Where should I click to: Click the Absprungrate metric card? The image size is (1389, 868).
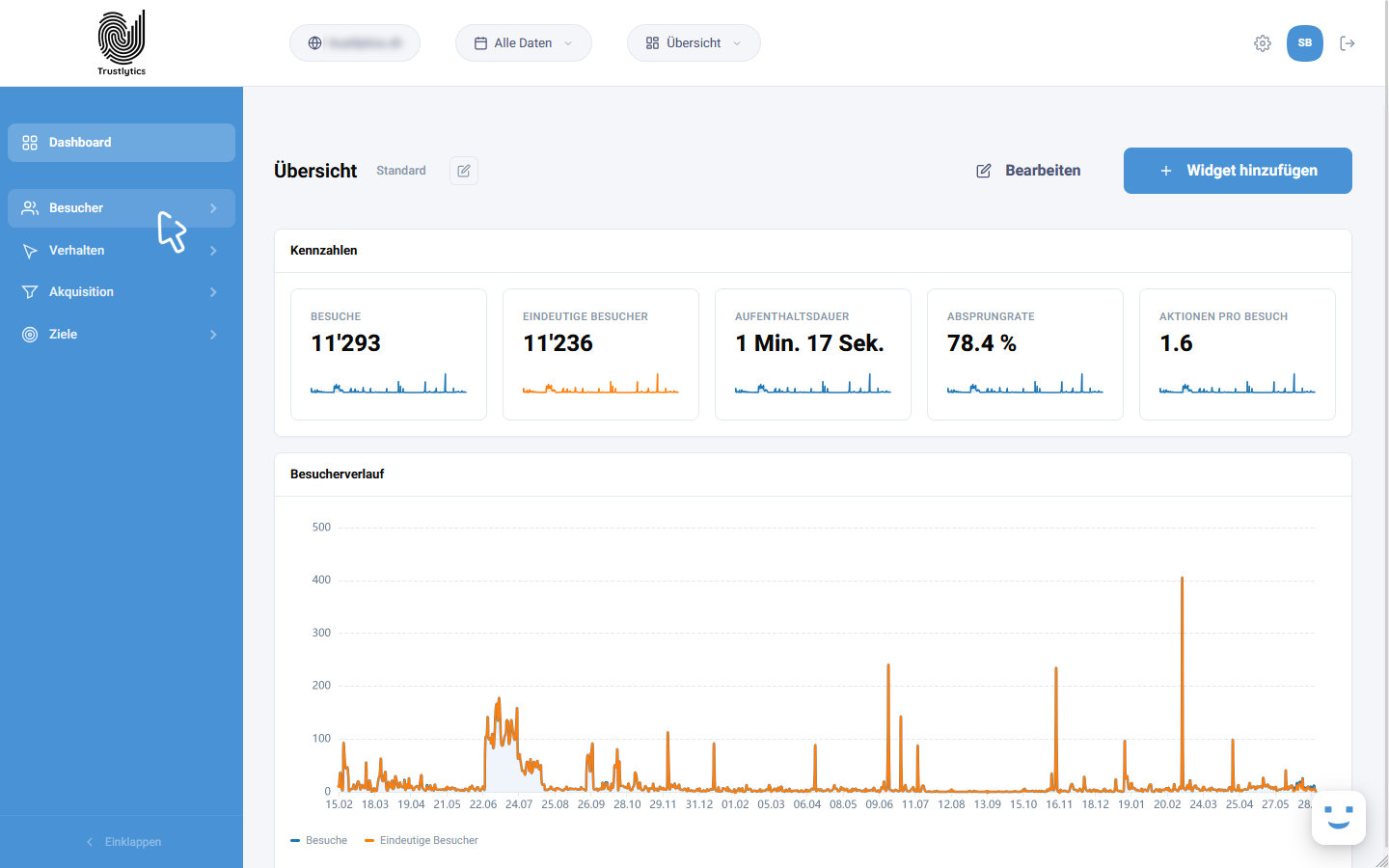[1025, 355]
